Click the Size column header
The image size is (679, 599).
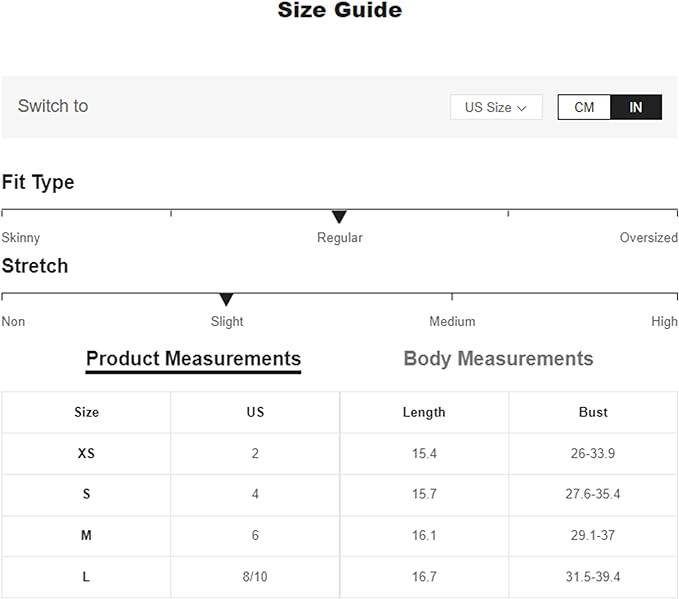click(87, 412)
